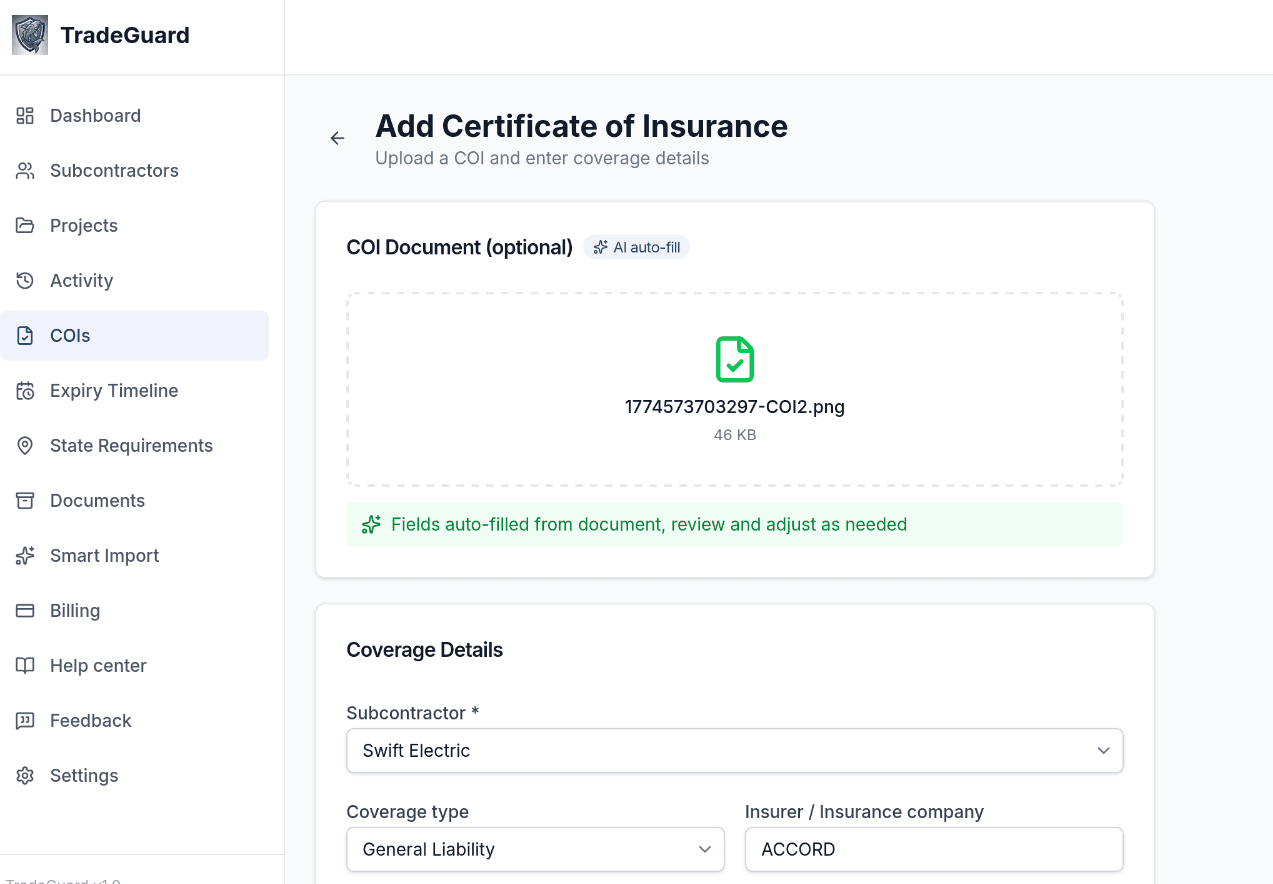Click Upload a COI and enter coverage subtitle

542,158
